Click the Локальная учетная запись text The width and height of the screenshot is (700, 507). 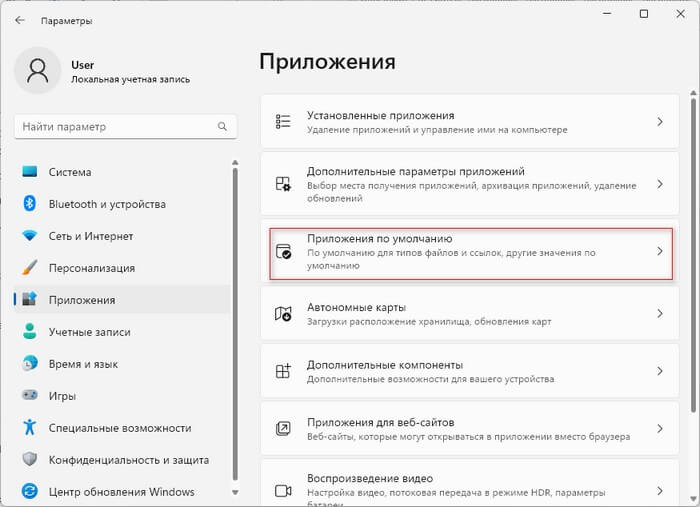tap(130, 79)
